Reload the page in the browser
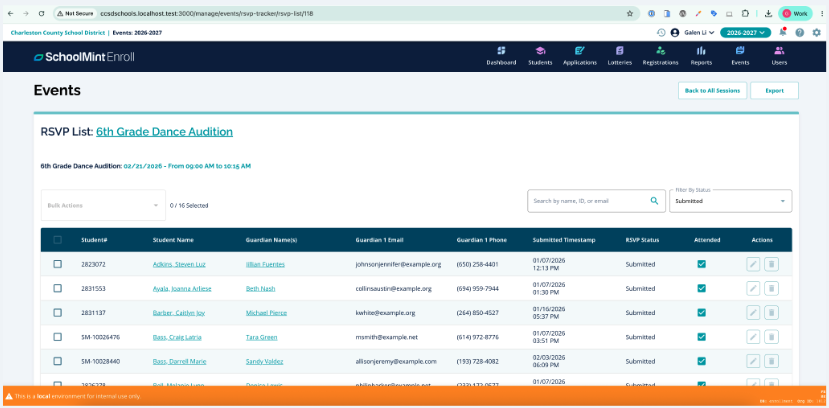Image resolution: width=829 pixels, height=408 pixels. click(x=42, y=14)
